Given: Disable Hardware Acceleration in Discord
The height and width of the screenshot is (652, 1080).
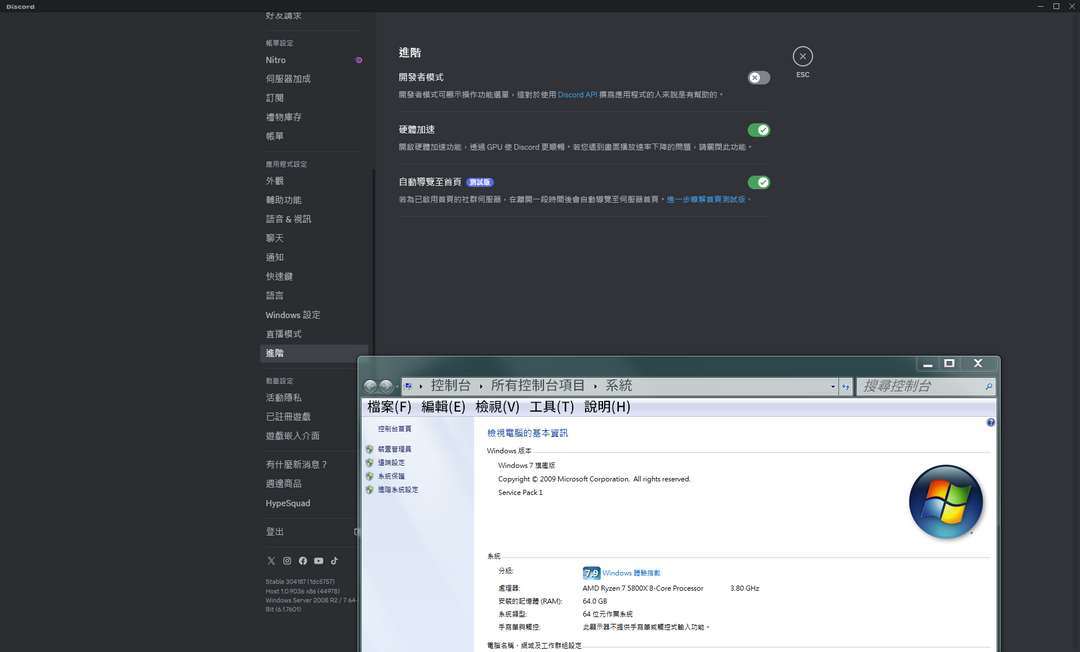Looking at the screenshot, I should coord(759,129).
